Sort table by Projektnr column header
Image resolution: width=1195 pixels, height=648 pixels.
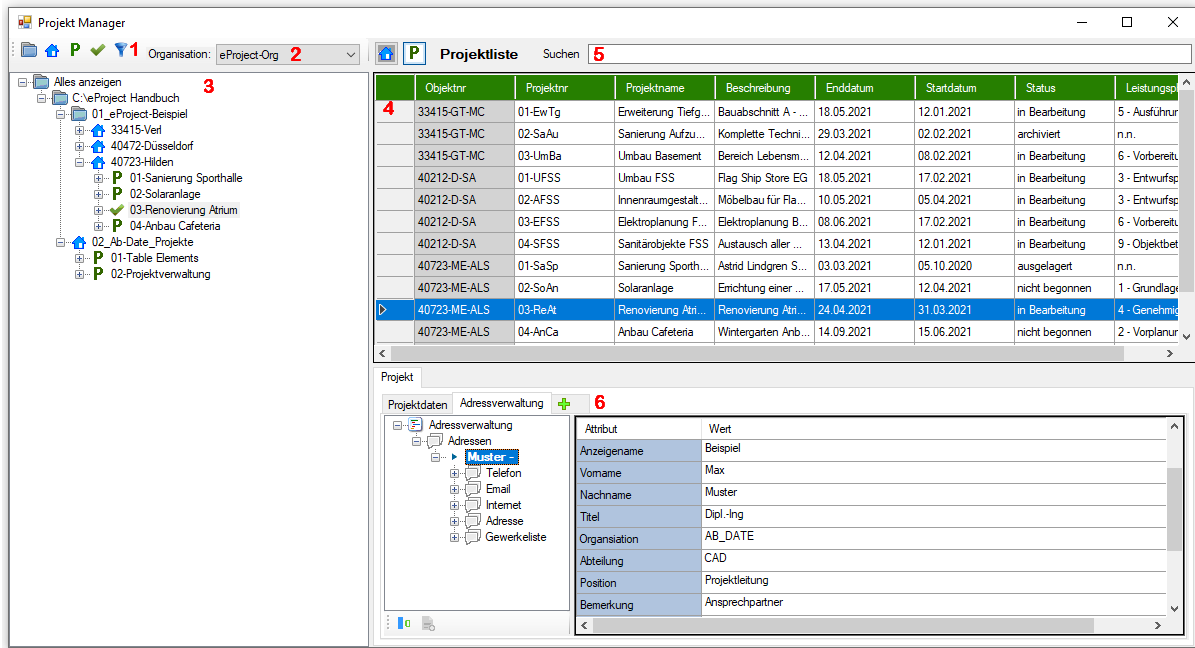point(564,88)
